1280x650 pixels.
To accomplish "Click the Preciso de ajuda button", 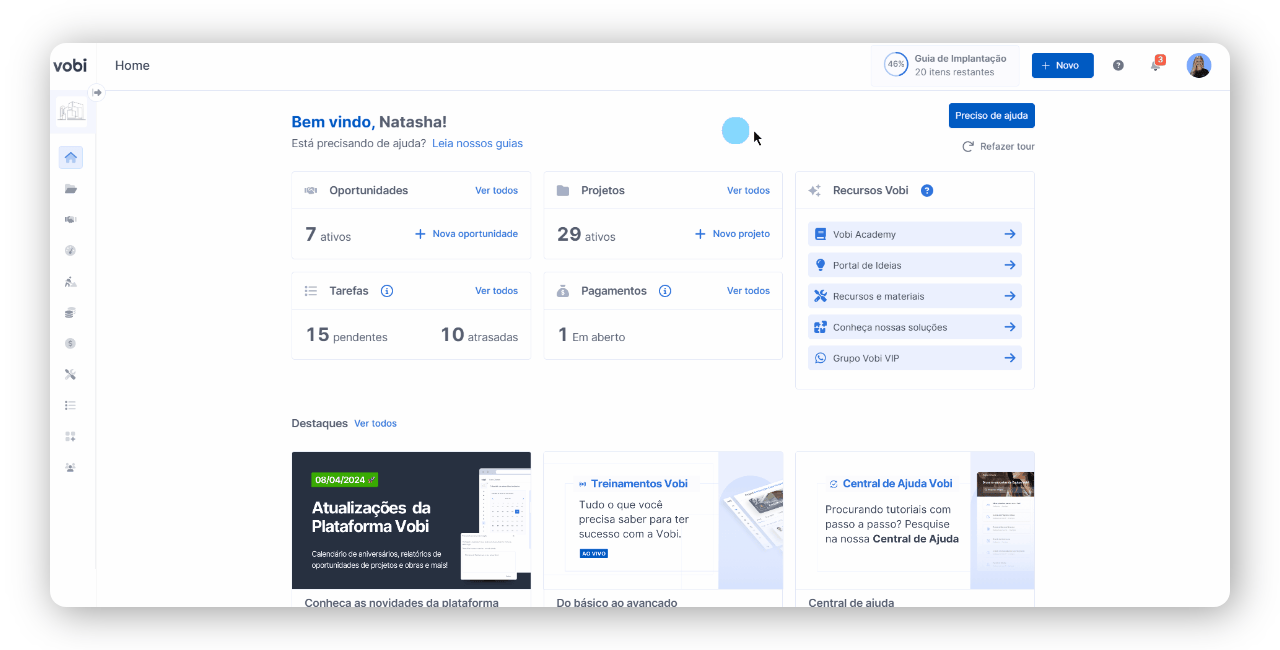I will pyautogui.click(x=992, y=116).
